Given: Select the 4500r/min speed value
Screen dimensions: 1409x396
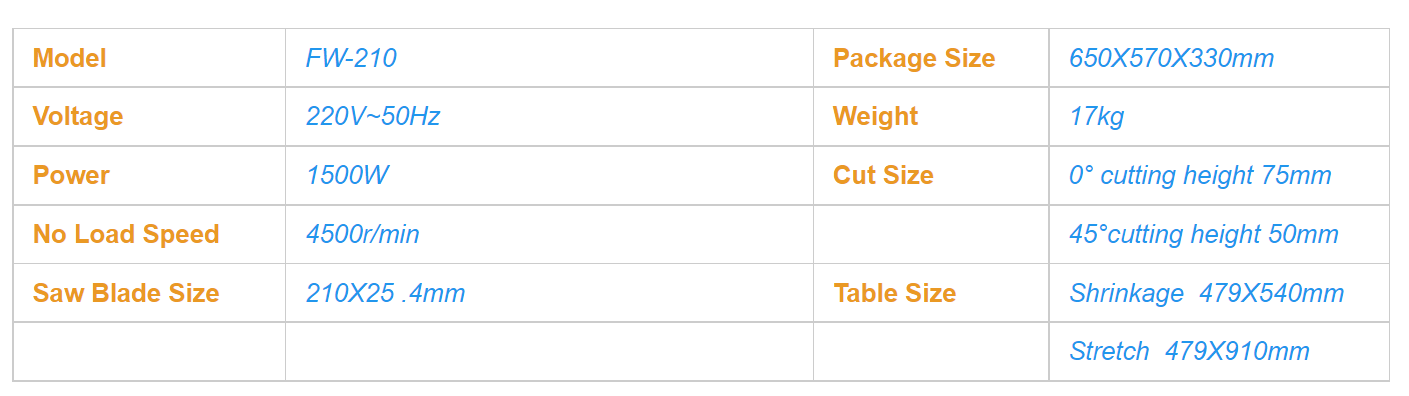Looking at the screenshot, I should pyautogui.click(x=363, y=234).
